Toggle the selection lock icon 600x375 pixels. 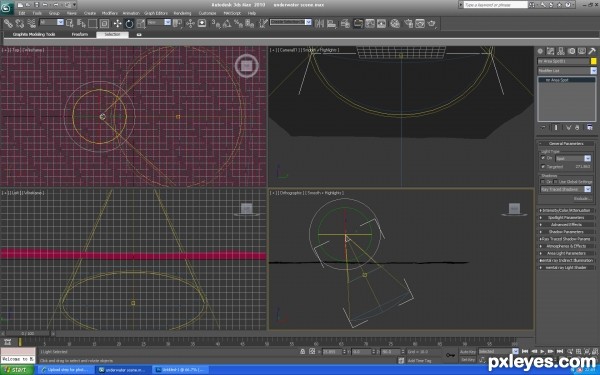tap(303, 351)
